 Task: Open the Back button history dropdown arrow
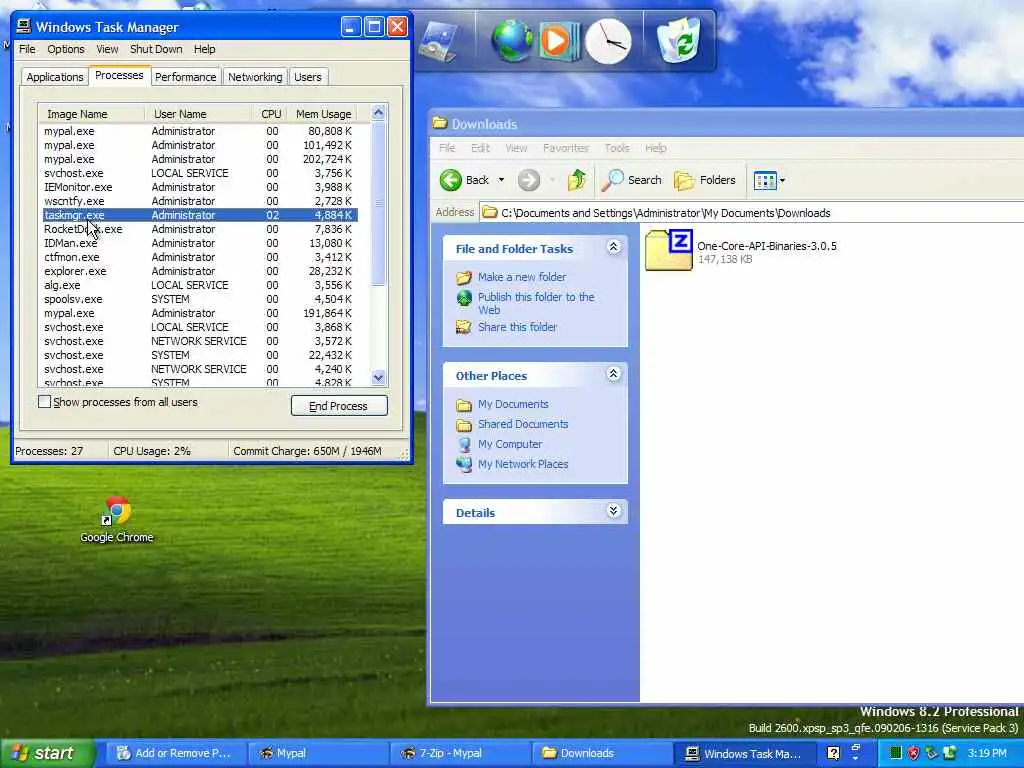click(x=502, y=180)
